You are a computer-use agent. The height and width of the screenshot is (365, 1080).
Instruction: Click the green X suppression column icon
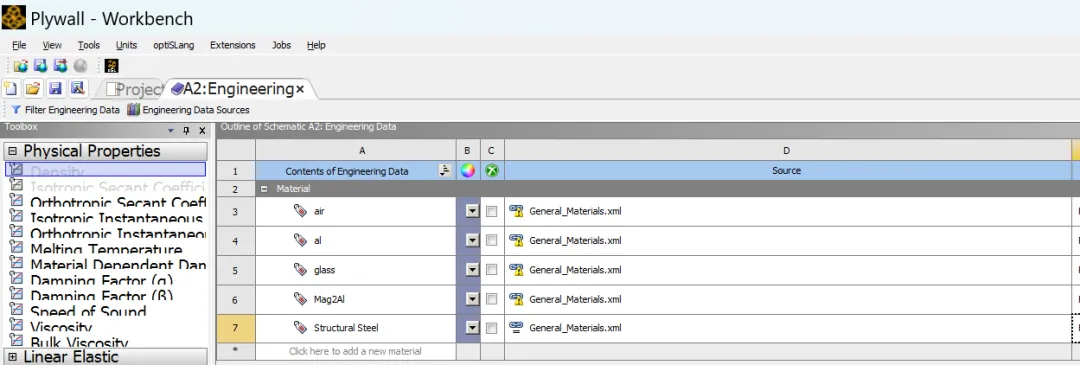click(x=492, y=171)
